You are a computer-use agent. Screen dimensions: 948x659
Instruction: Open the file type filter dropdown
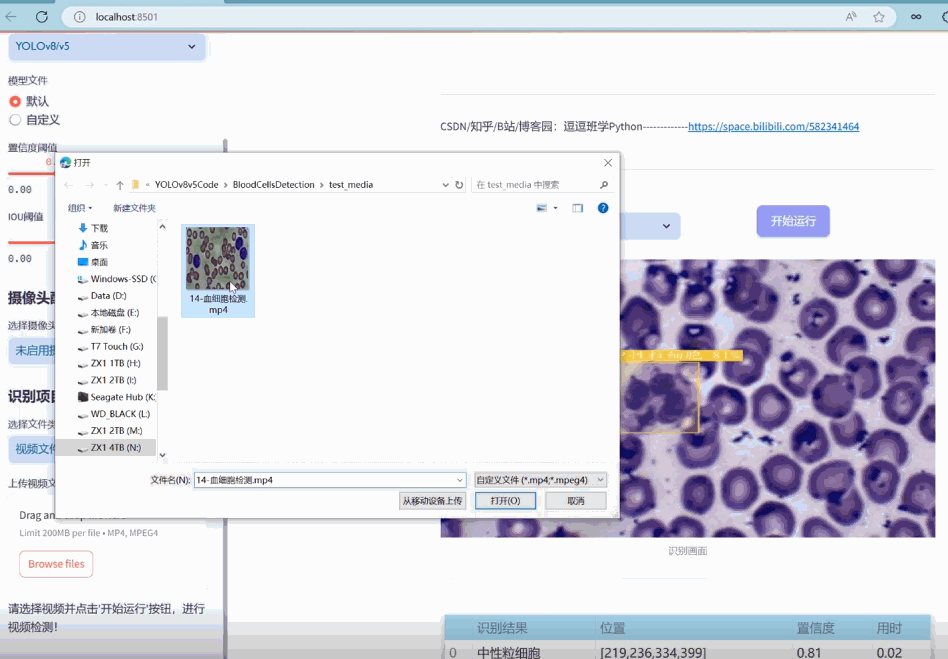[x=540, y=480]
